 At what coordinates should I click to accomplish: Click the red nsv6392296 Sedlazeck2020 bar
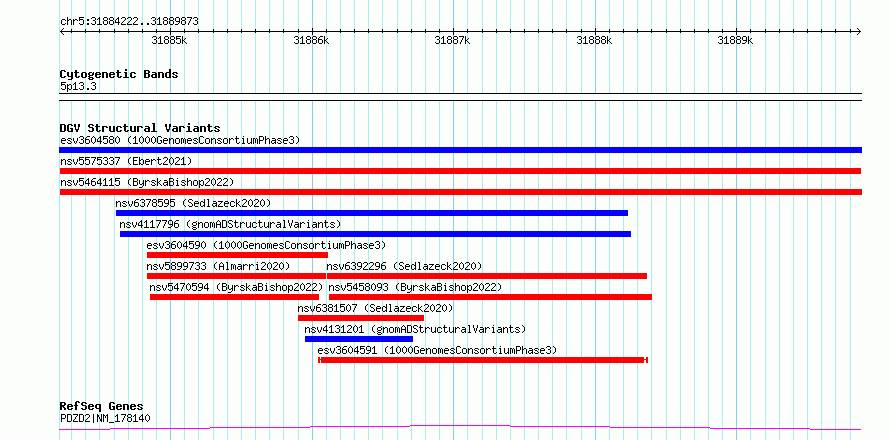[x=487, y=276]
